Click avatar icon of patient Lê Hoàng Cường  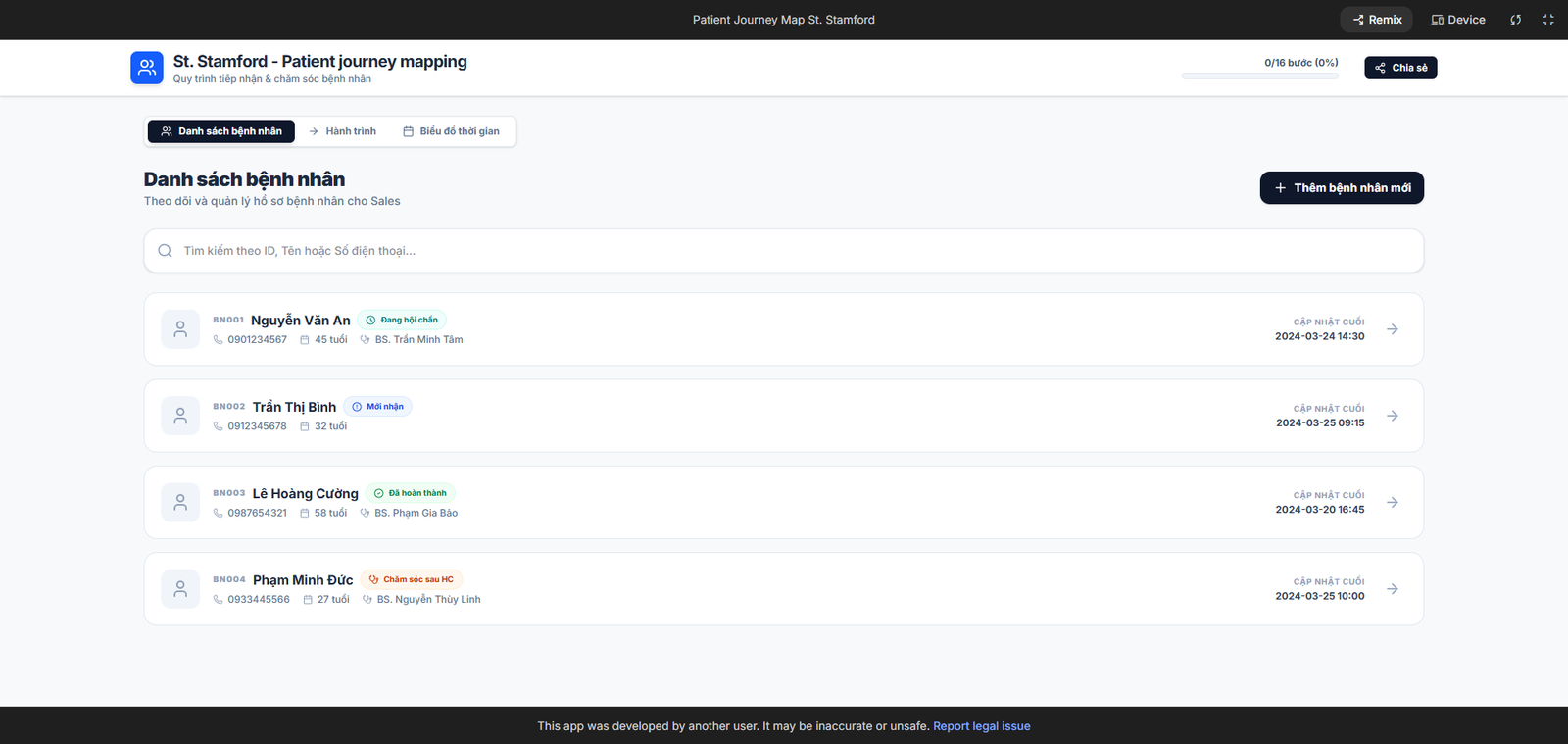tap(180, 503)
